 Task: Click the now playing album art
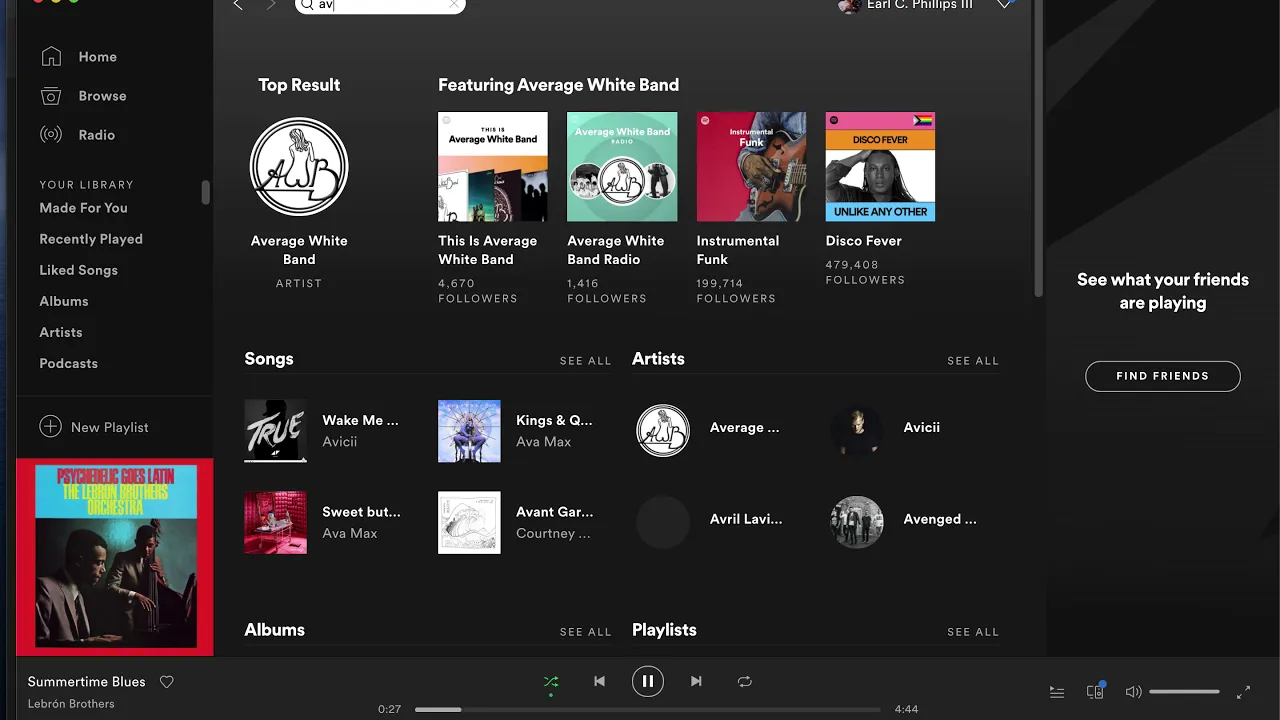click(x=115, y=557)
